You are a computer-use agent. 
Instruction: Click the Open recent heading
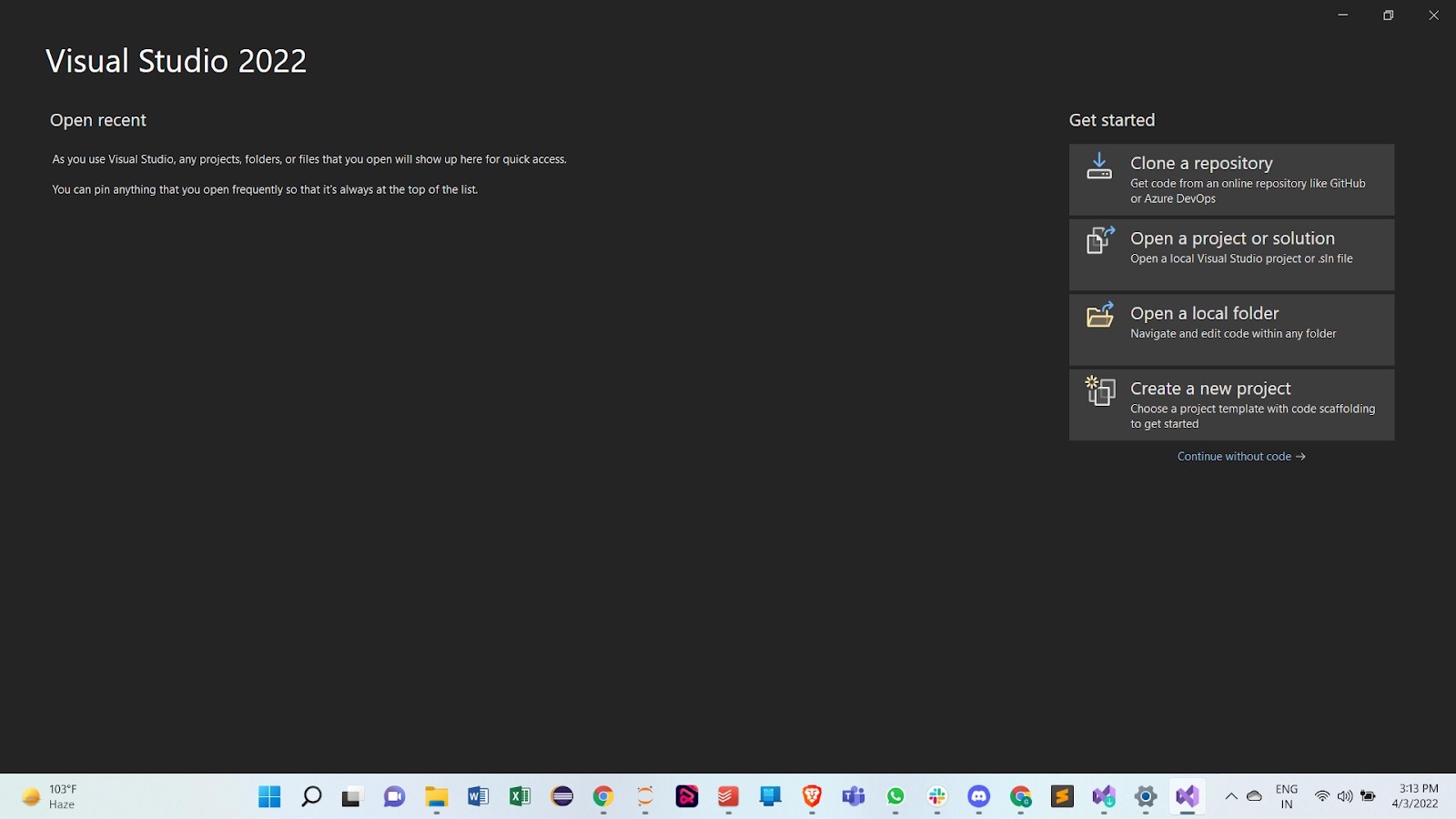pyautogui.click(x=98, y=120)
